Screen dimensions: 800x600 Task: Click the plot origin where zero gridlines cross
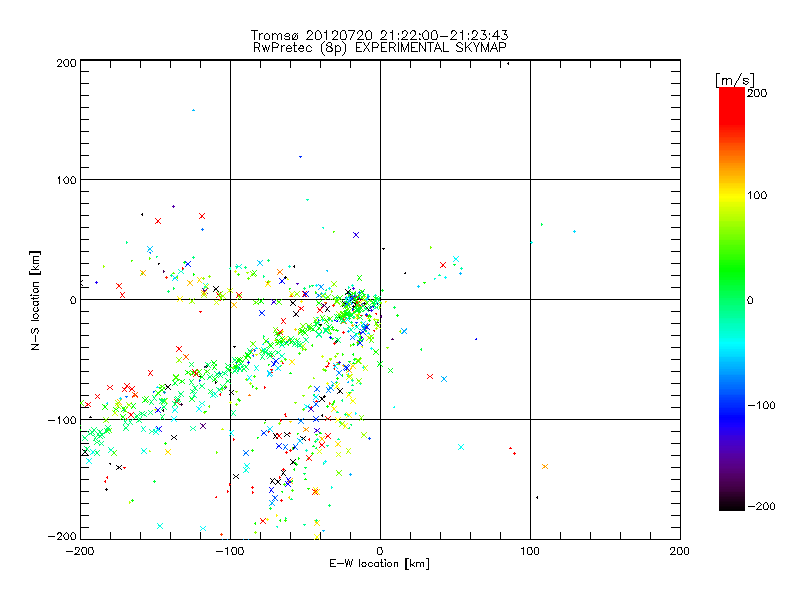click(380, 300)
